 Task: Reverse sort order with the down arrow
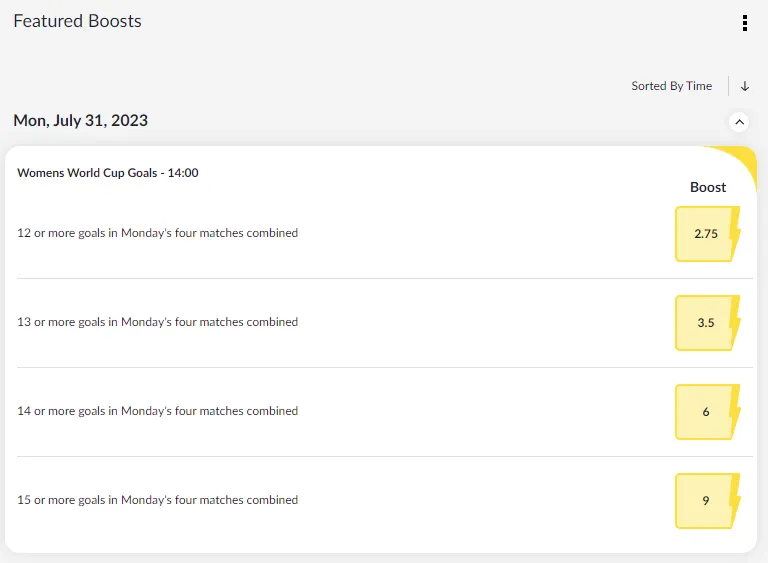click(745, 86)
